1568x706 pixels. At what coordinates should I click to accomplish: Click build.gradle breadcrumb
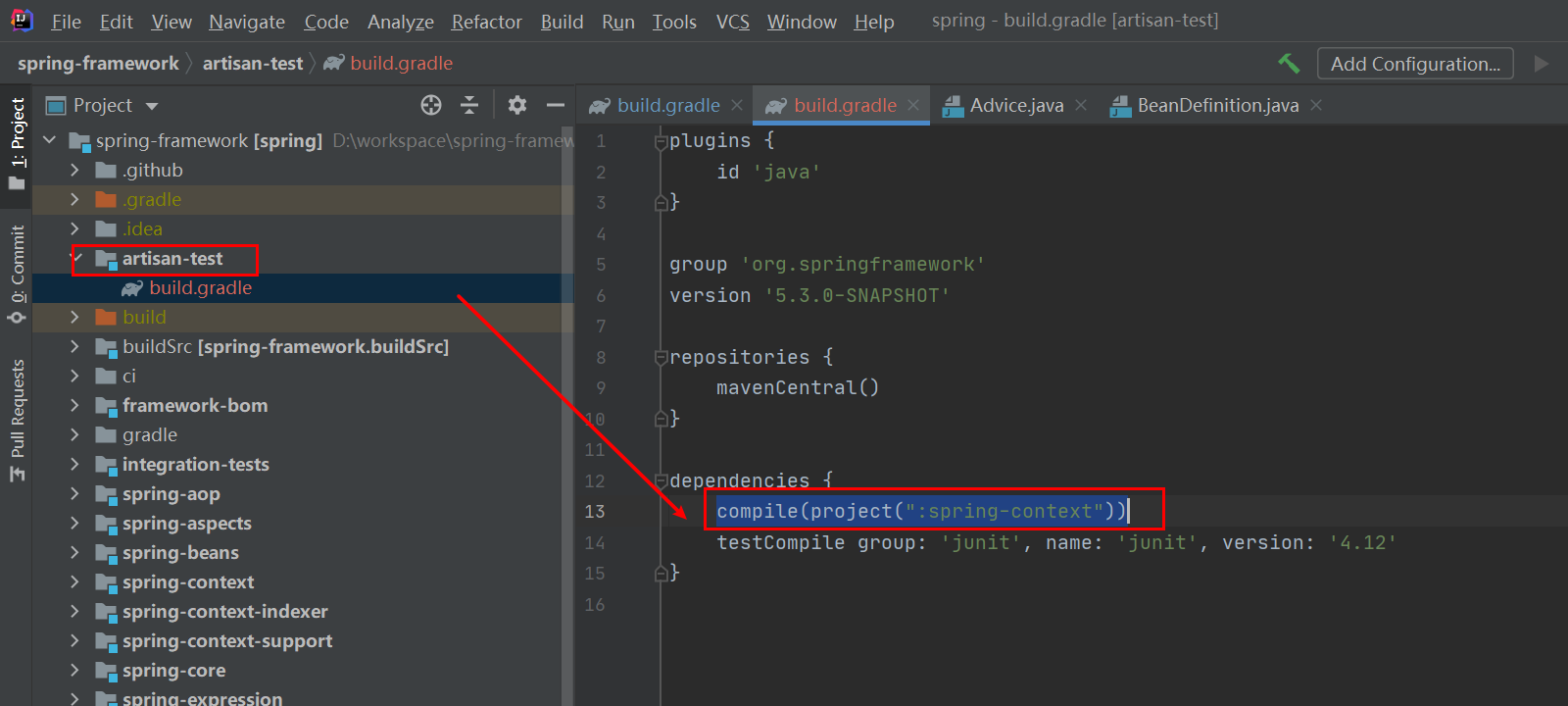pyautogui.click(x=388, y=63)
